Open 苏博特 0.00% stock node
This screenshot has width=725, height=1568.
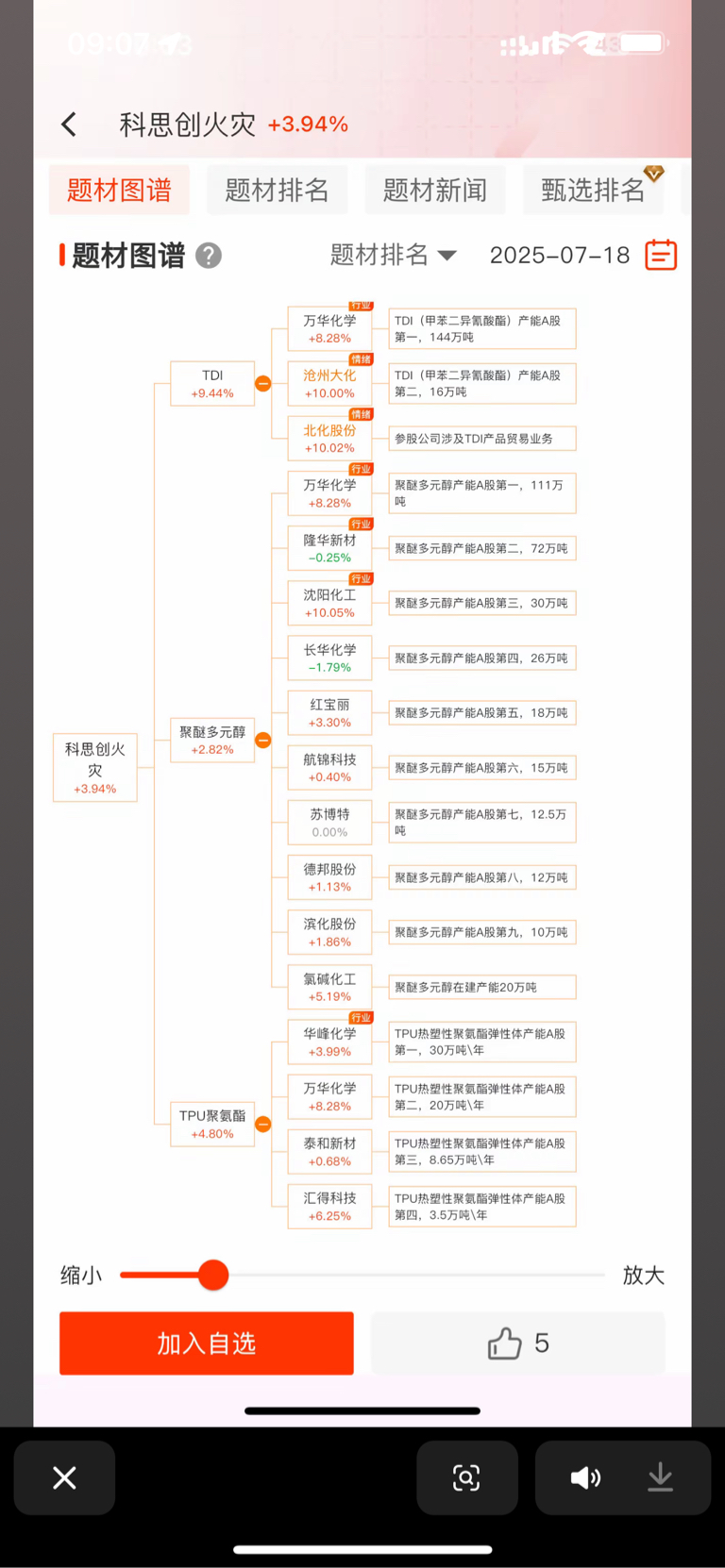tap(329, 823)
